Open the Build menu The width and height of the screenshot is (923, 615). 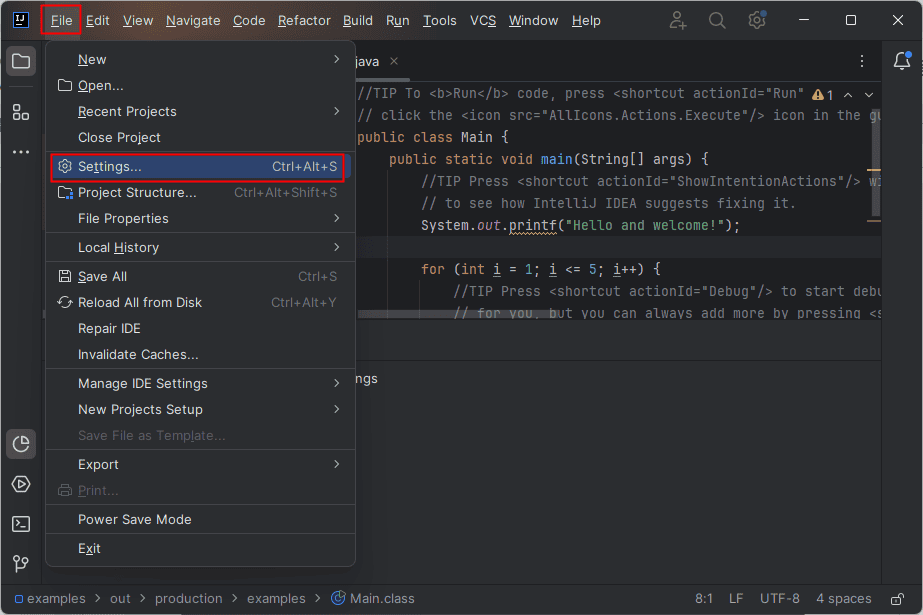[x=358, y=21]
